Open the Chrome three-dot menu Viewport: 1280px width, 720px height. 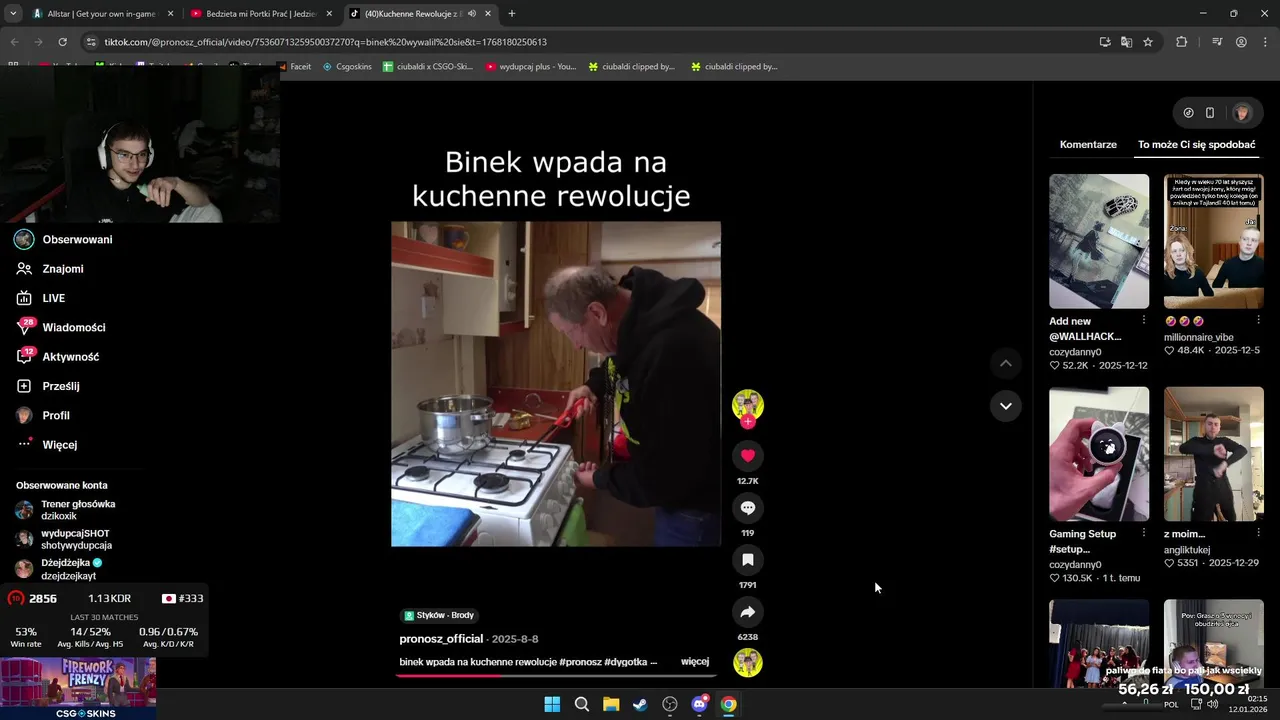tap(1265, 42)
